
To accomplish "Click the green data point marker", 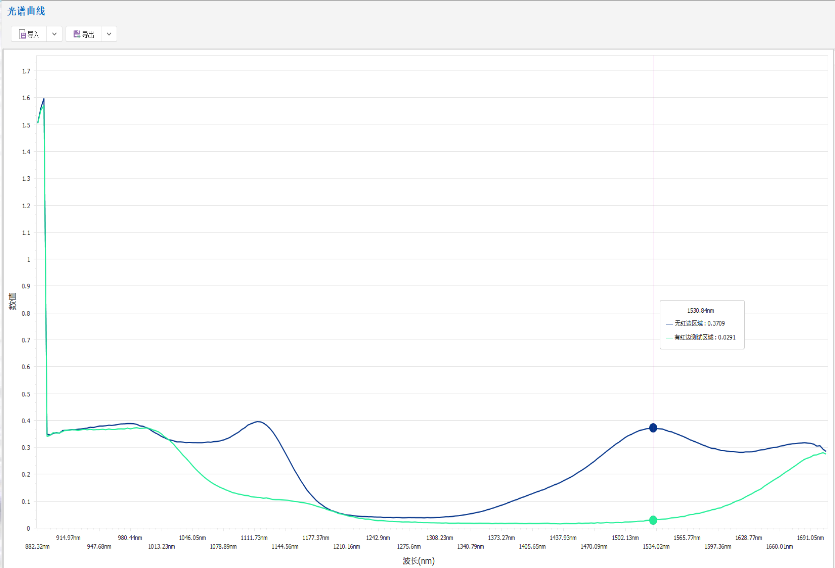I will click(653, 520).
